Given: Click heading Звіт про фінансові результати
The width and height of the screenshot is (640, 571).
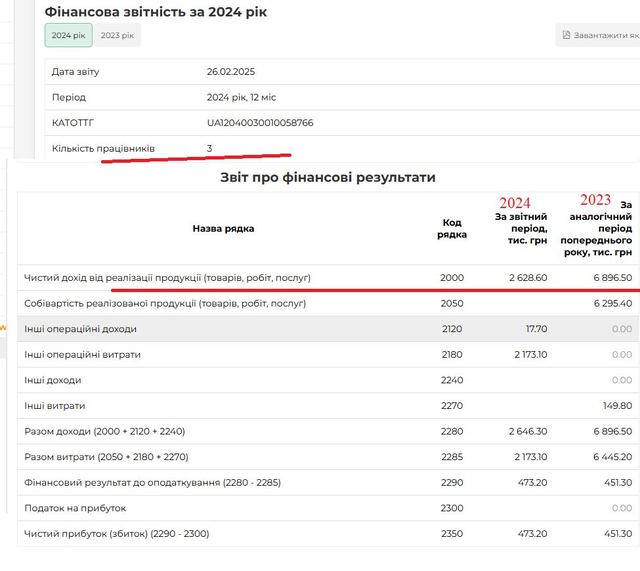Looking at the screenshot, I should pos(328,178).
